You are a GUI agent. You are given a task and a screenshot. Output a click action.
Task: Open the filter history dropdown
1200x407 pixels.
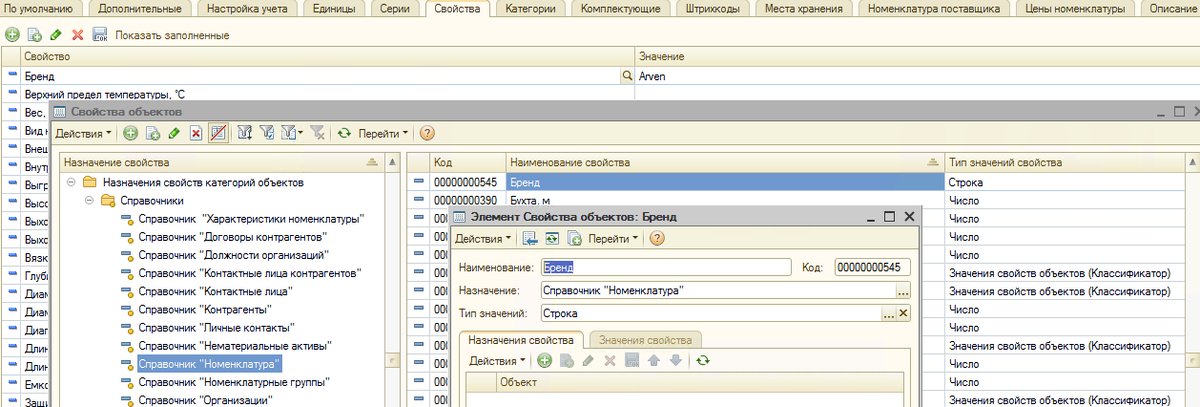292,133
